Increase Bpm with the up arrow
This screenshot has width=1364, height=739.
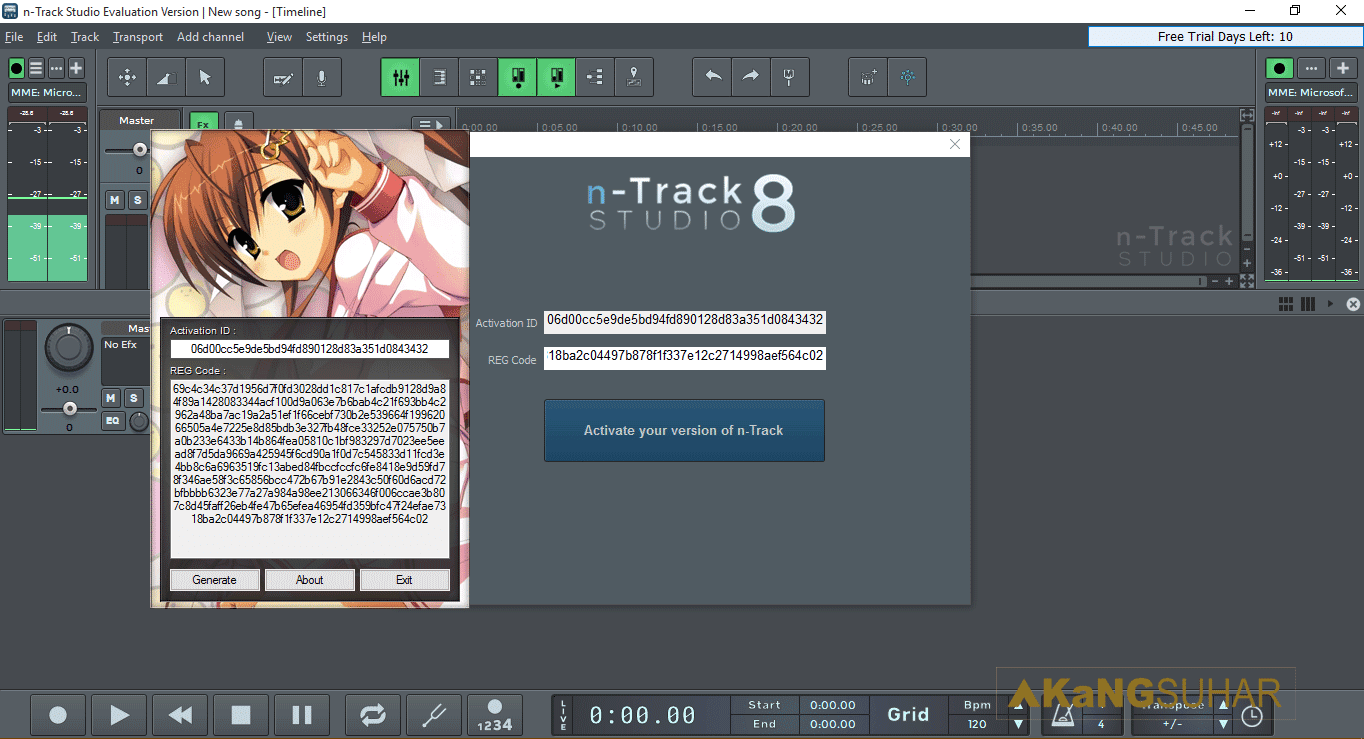(1019, 705)
